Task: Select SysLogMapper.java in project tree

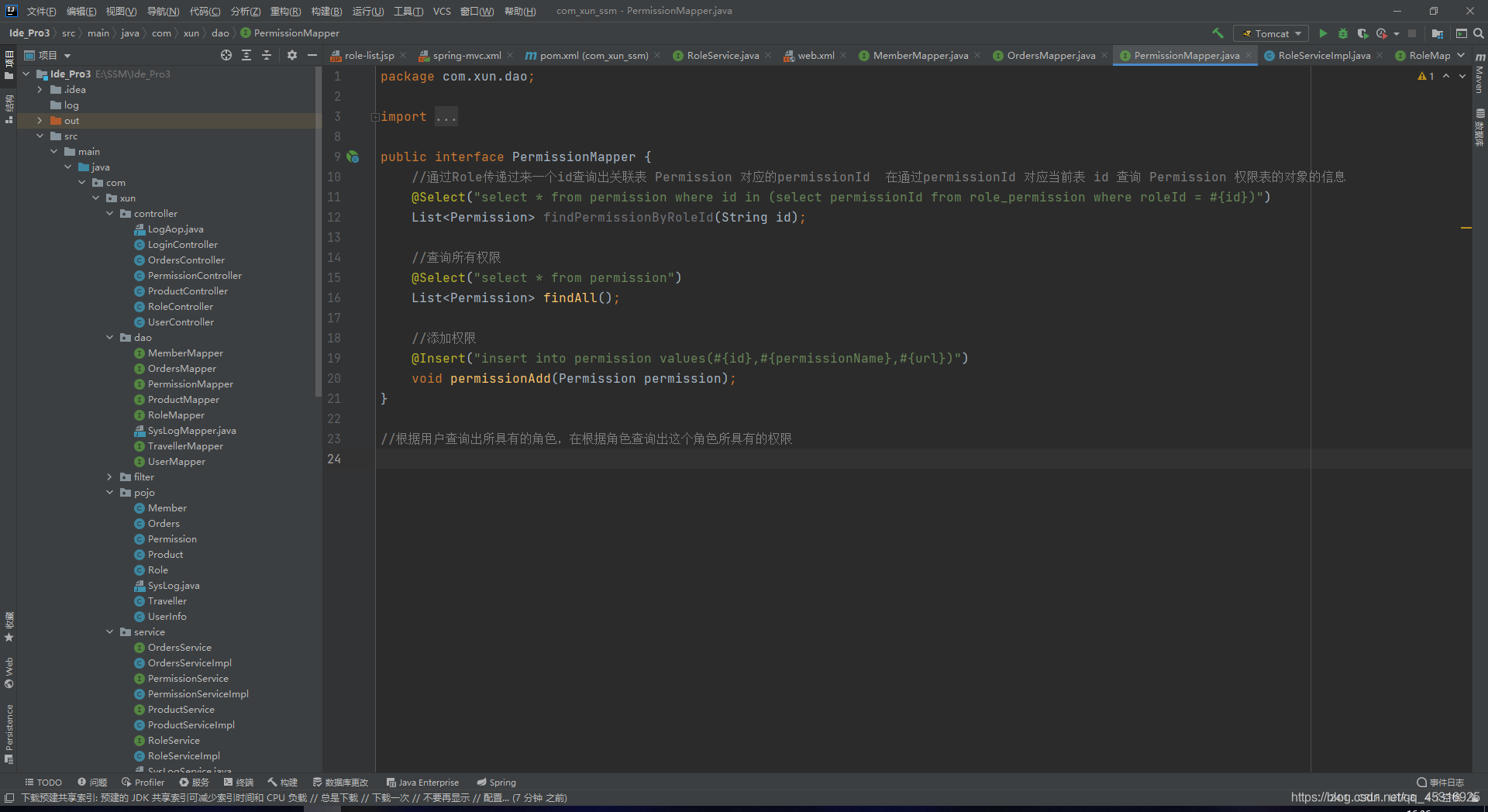Action: [x=192, y=430]
